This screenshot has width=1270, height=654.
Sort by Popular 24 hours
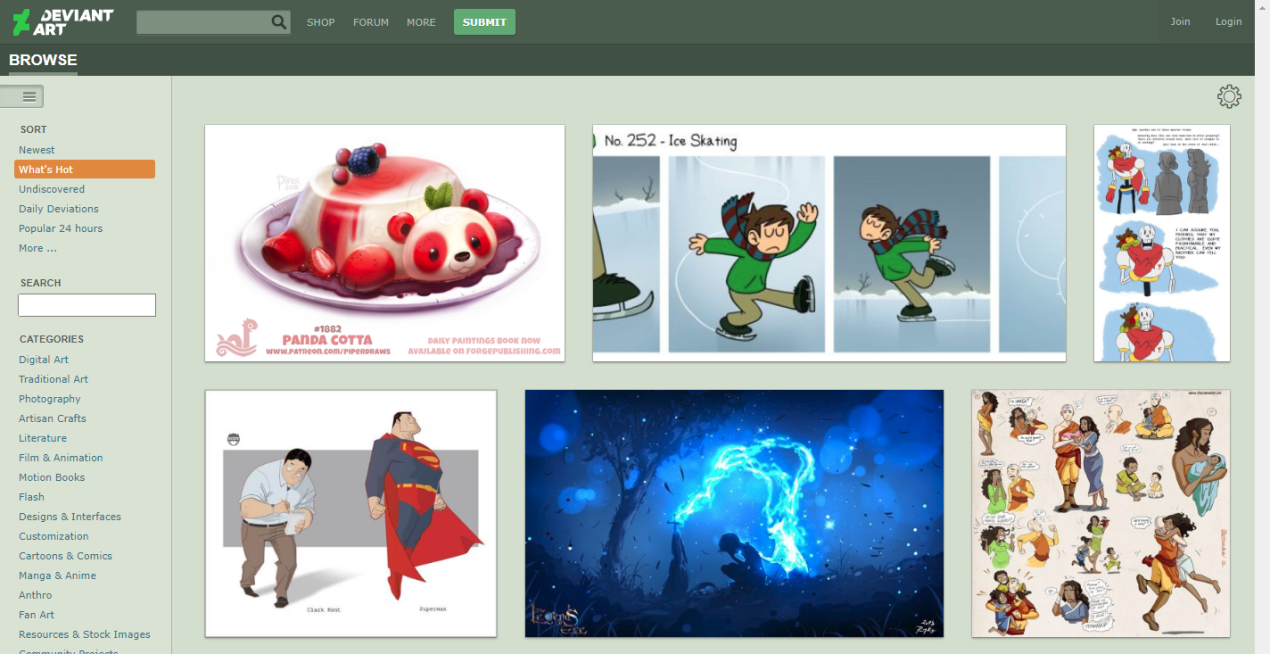coord(61,228)
